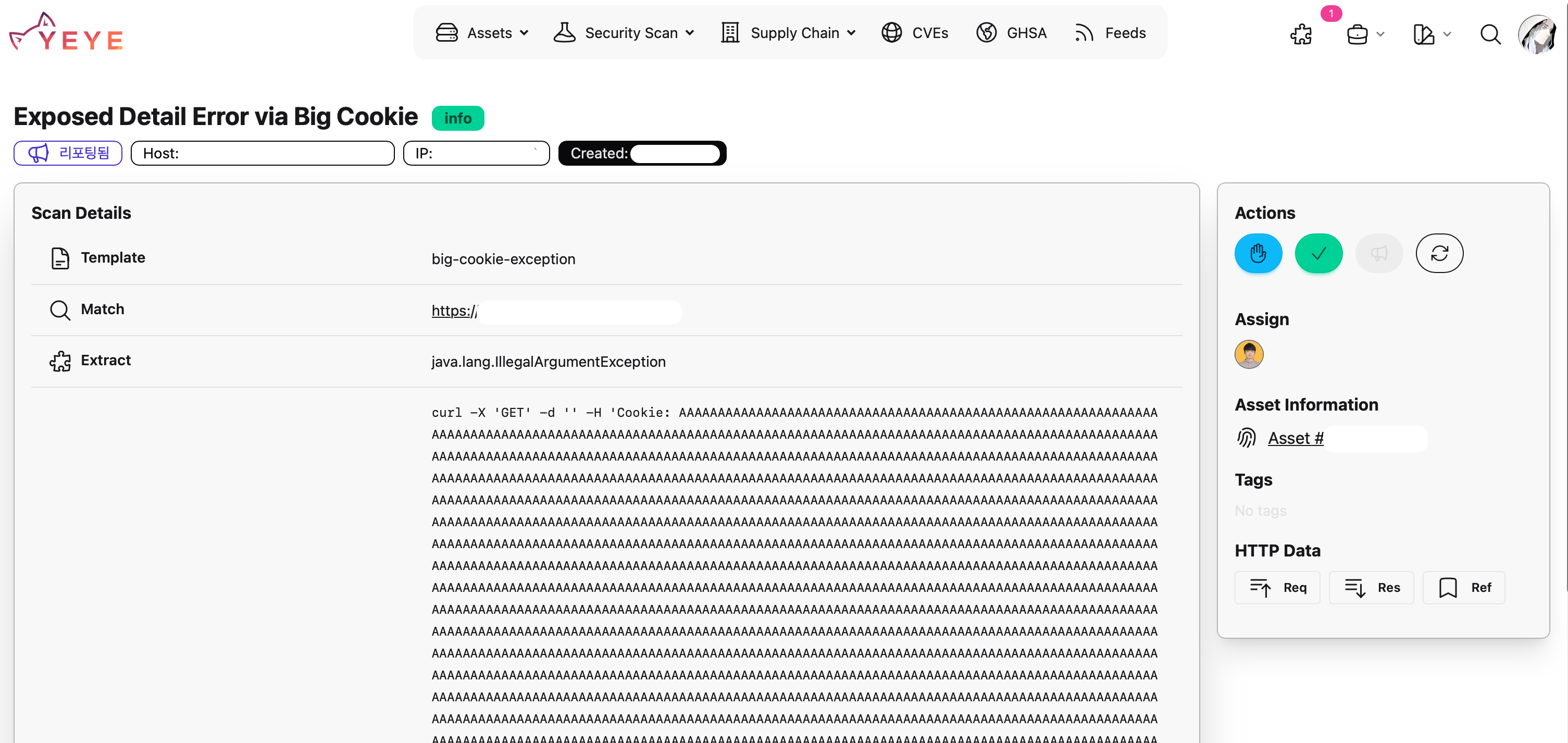Click the blue hand action button
The height and width of the screenshot is (743, 1568).
click(1258, 253)
